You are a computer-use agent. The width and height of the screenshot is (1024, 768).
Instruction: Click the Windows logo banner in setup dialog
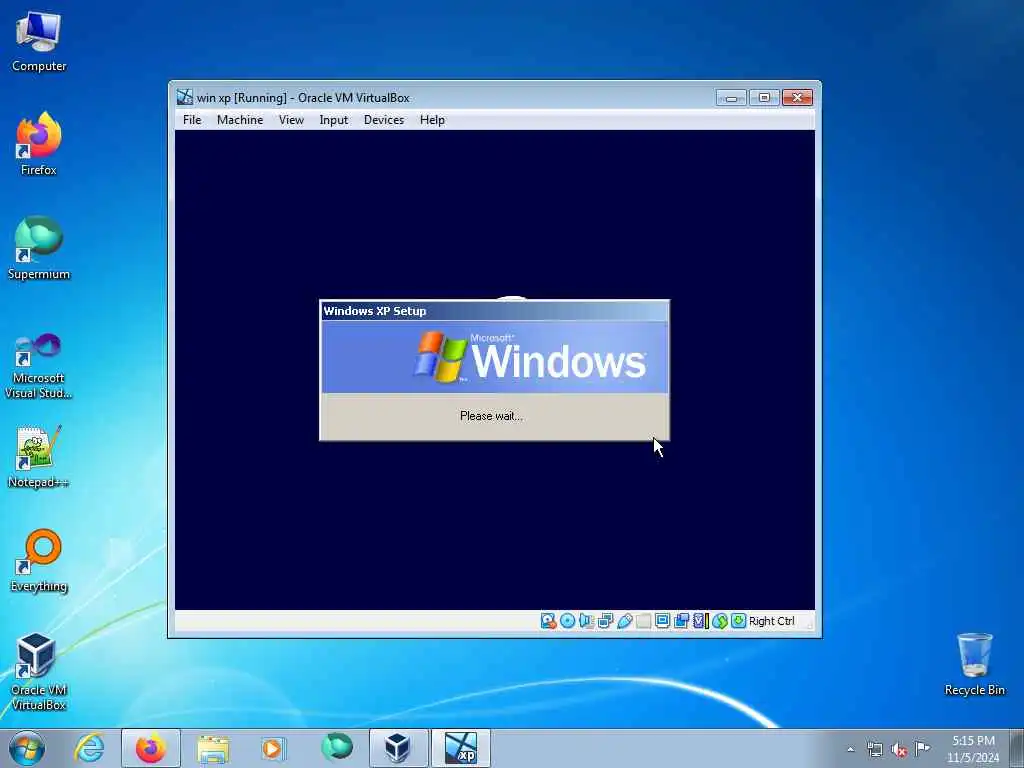tap(494, 357)
